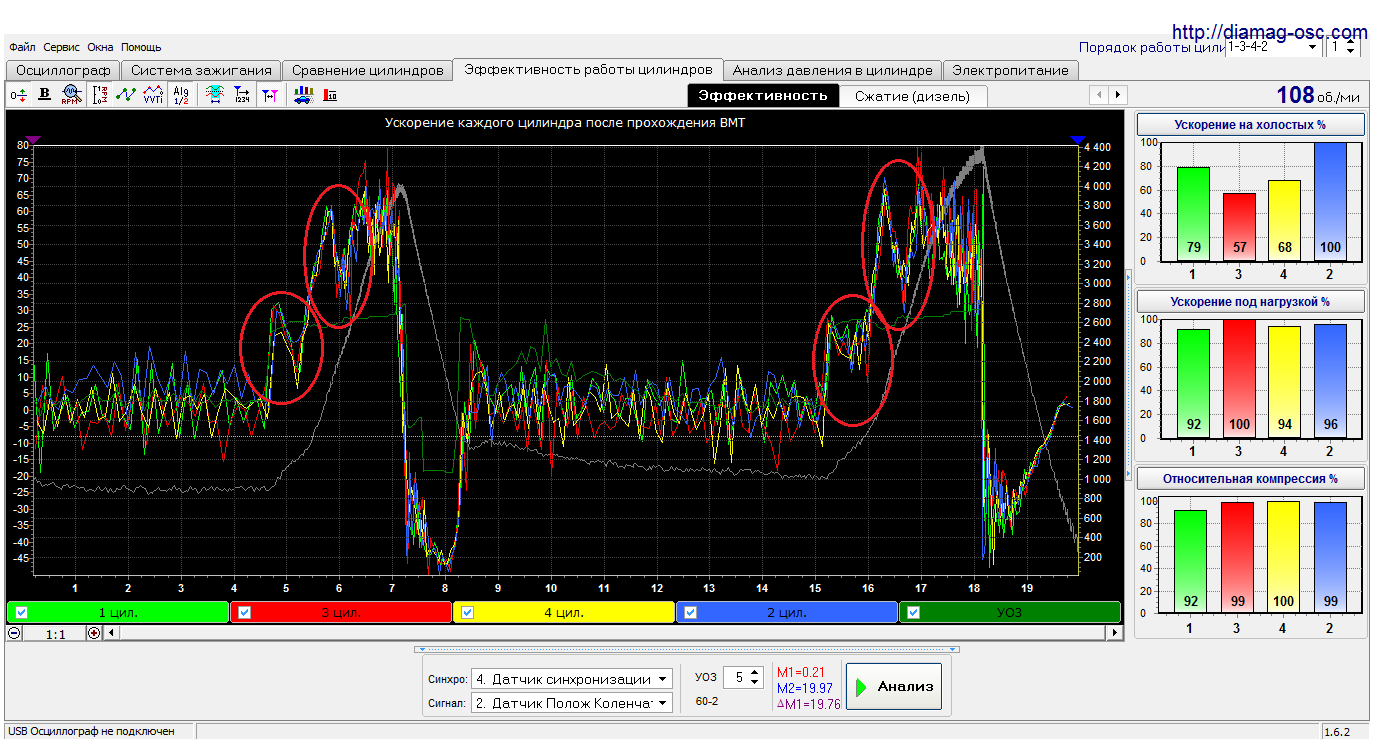The width and height of the screenshot is (1382, 744).
Task: Click the blue marker 1234 icon
Action: (241, 95)
